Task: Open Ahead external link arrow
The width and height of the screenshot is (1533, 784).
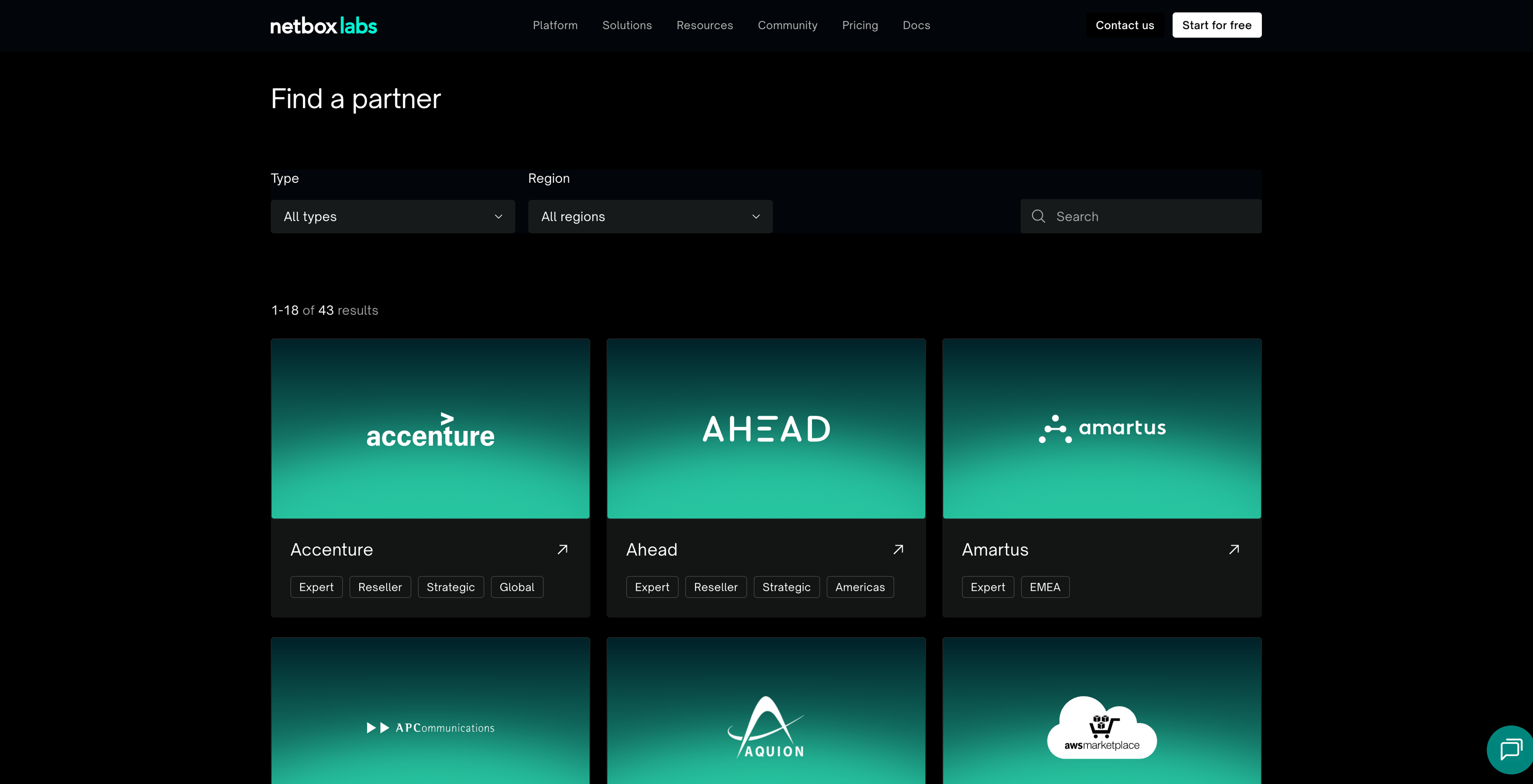Action: click(898, 549)
